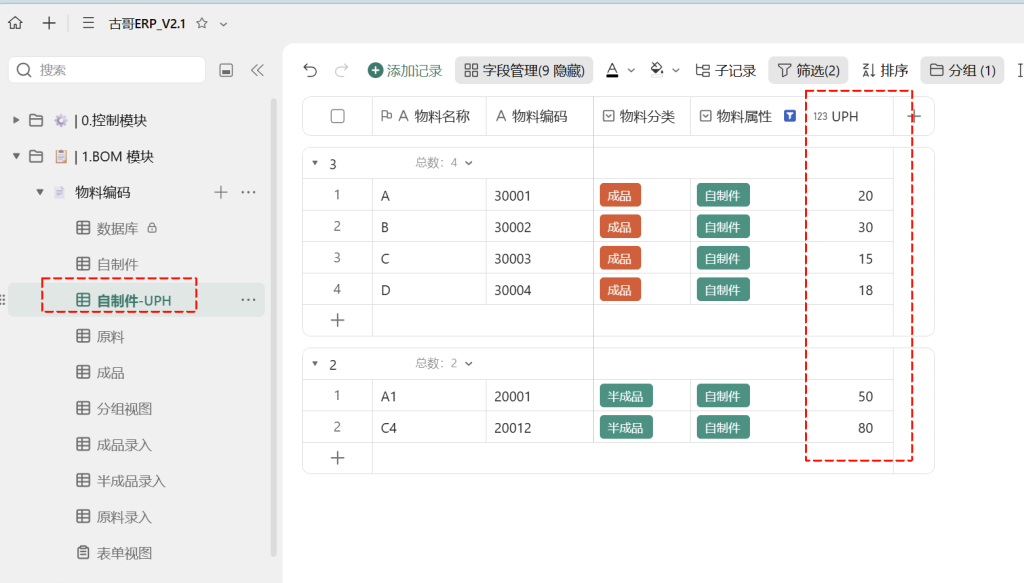Screen dimensions: 1024x583
Task: Open the 半成品录入 view
Action: tap(131, 481)
